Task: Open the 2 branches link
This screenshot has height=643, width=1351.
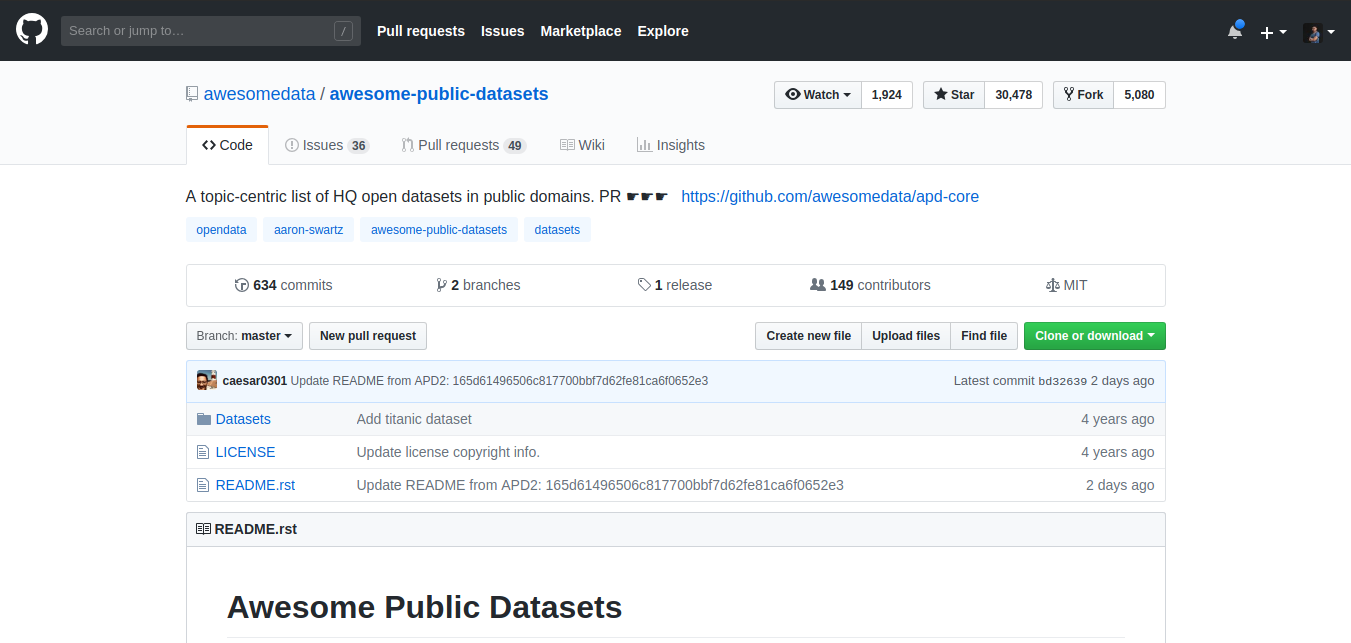Action: coord(478,285)
